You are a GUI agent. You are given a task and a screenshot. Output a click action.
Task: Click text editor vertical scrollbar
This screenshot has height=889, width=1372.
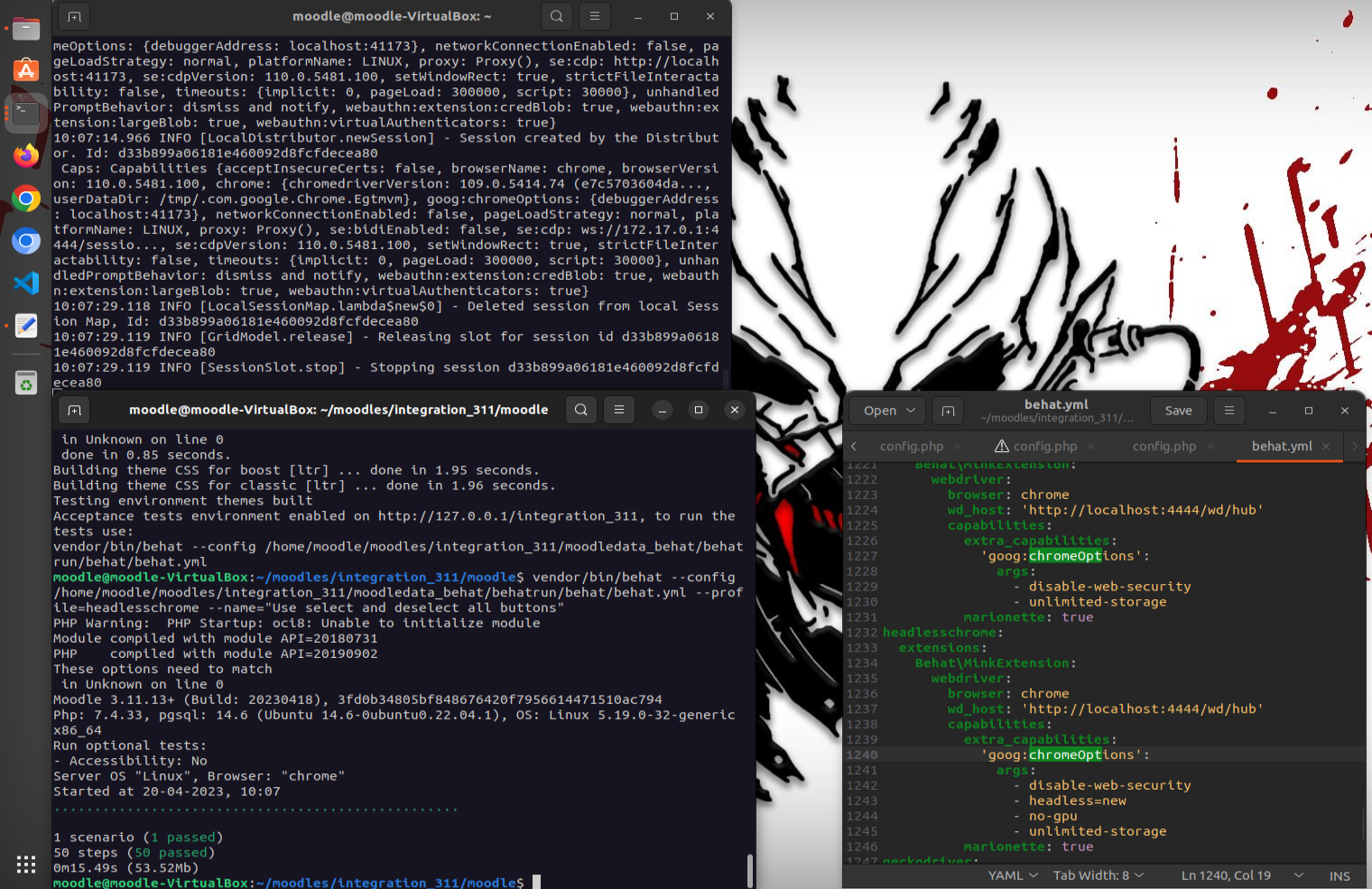click(x=1363, y=822)
